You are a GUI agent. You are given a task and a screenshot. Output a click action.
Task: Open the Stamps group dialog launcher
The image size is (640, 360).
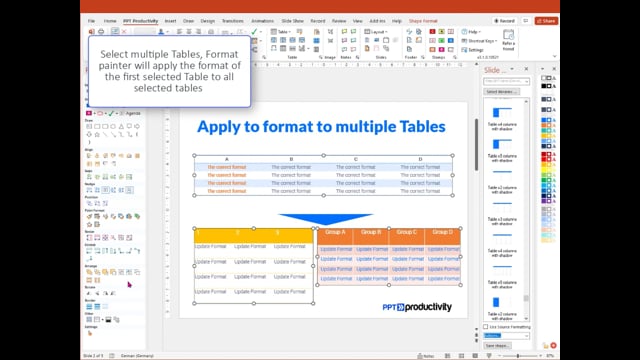[x=454, y=58]
